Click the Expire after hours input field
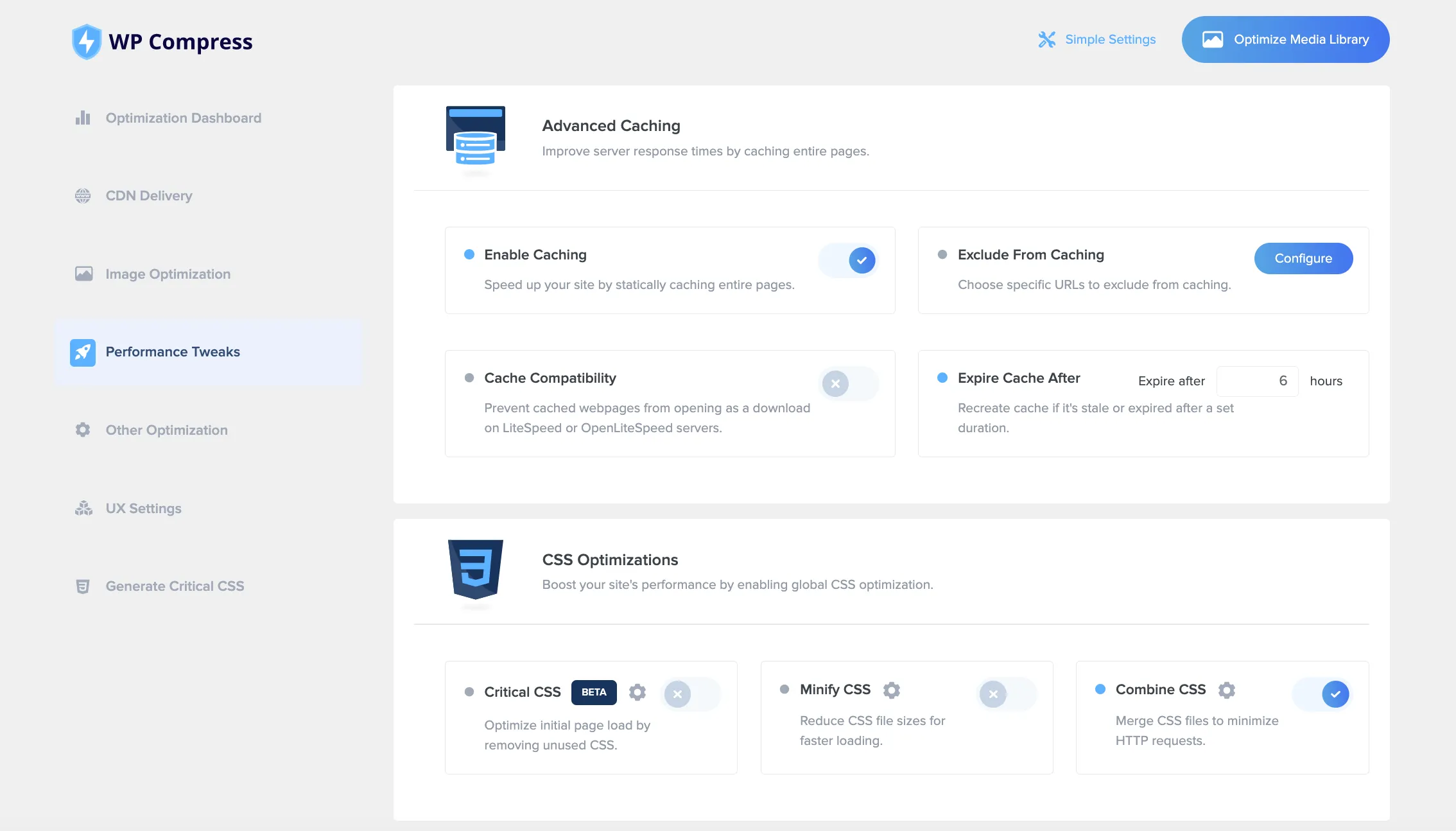Image resolution: width=1456 pixels, height=831 pixels. (1257, 381)
